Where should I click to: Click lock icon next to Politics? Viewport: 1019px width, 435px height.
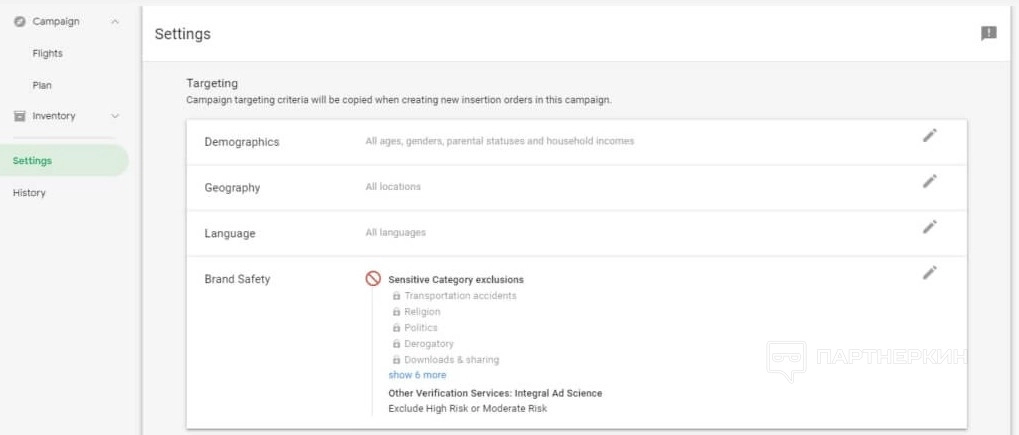click(x=396, y=328)
